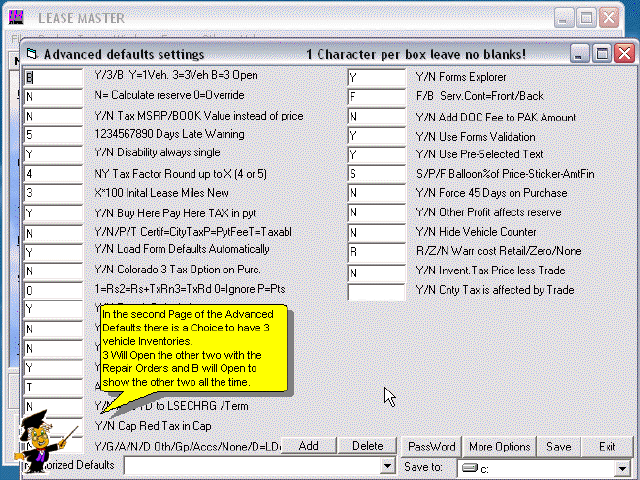Click the drive icon in Save to box
Viewport: 640px width, 480px height.
pos(469,467)
